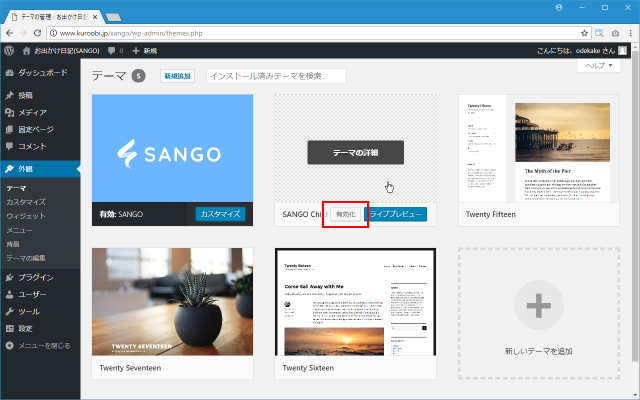Bookmark this page with the star icon

tap(584, 33)
